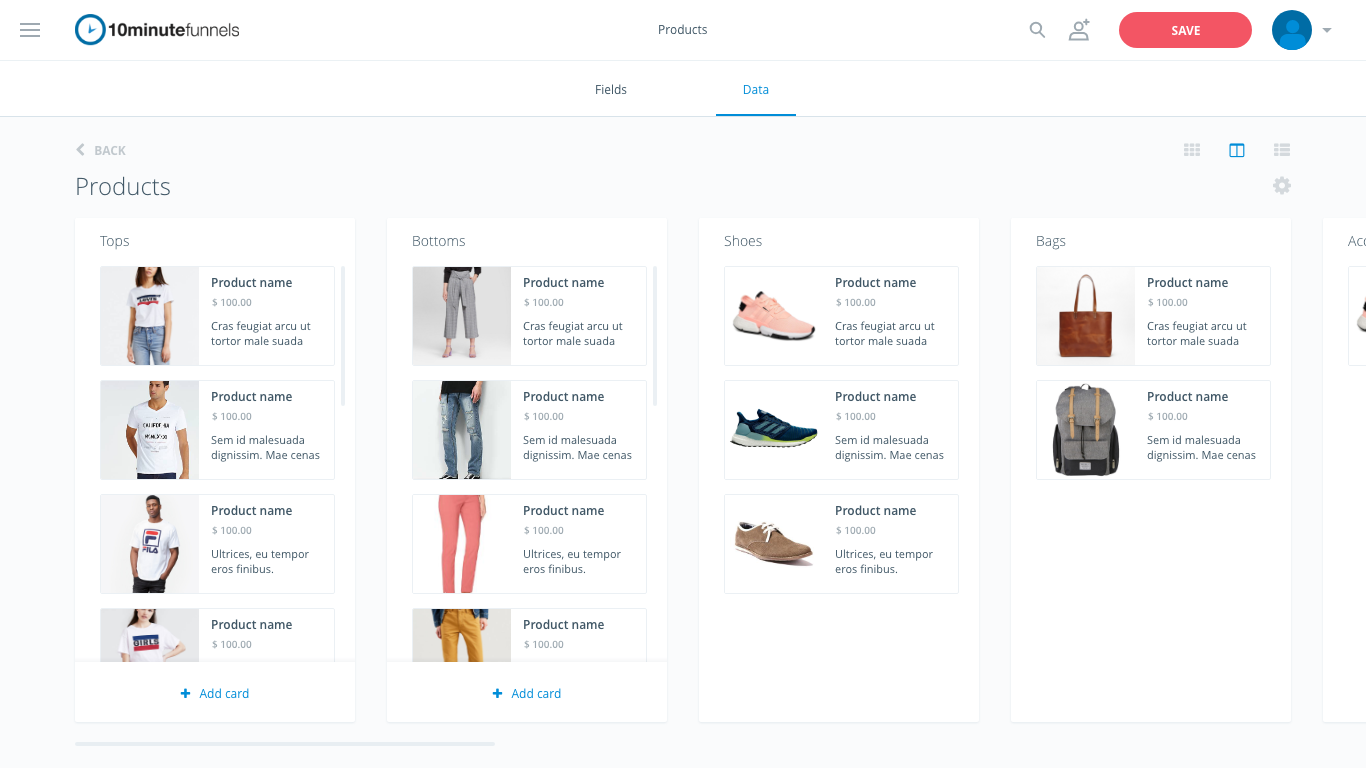
Task: Open Products settings gear icon
Action: click(x=1281, y=186)
